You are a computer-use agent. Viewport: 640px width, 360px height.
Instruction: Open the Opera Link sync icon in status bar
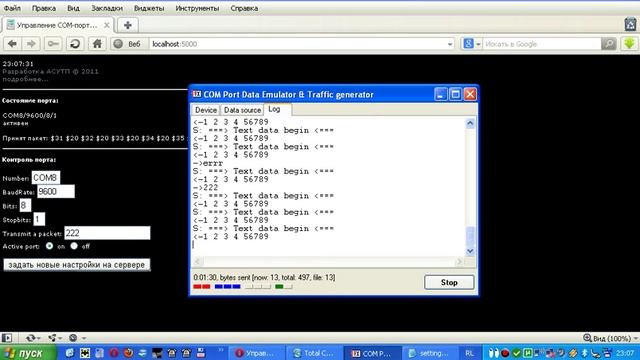click(x=30, y=338)
